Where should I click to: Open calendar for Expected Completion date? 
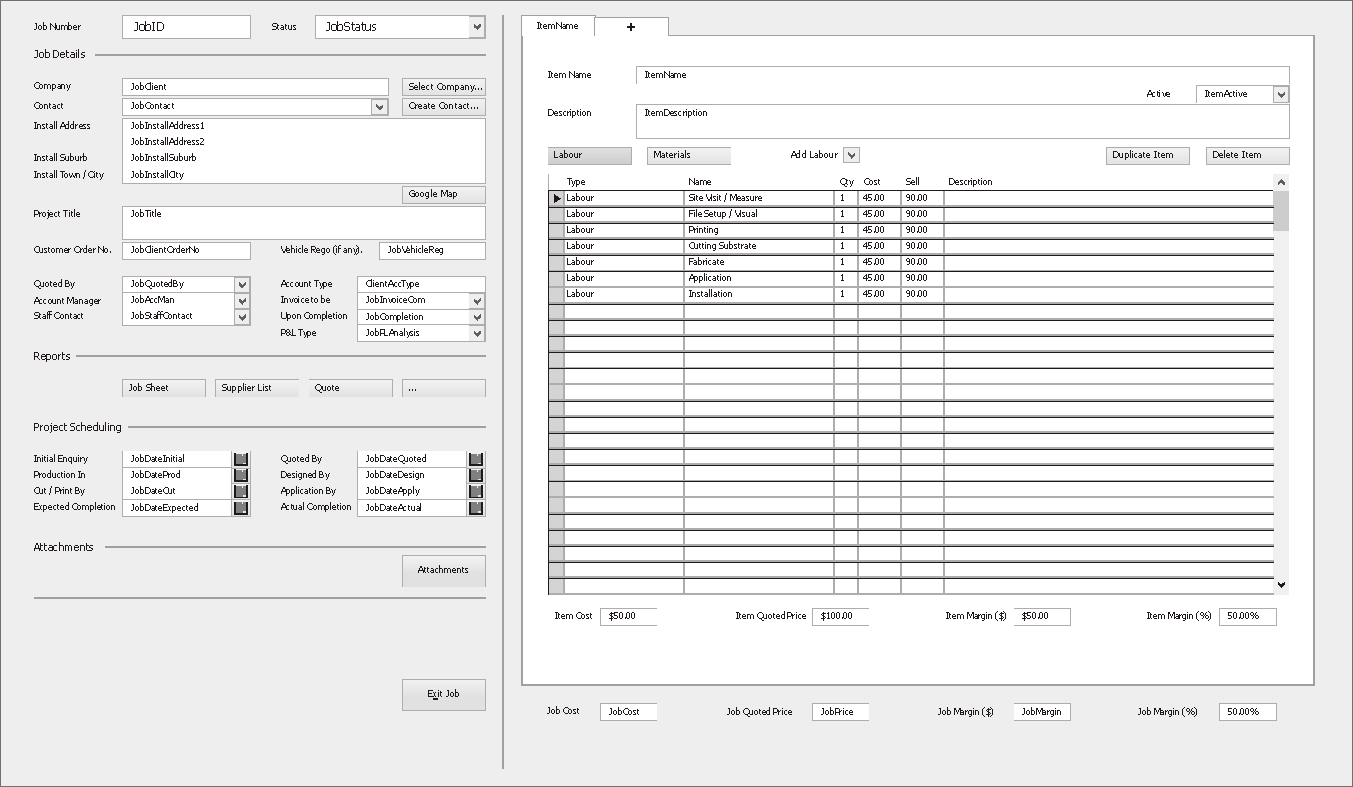pyautogui.click(x=241, y=508)
